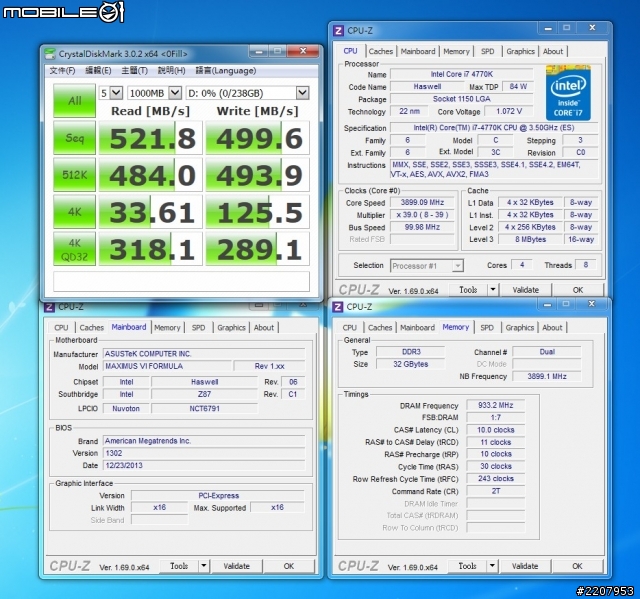Open the 語言(Language) menu
The width and height of the screenshot is (640, 599).
pyautogui.click(x=226, y=71)
